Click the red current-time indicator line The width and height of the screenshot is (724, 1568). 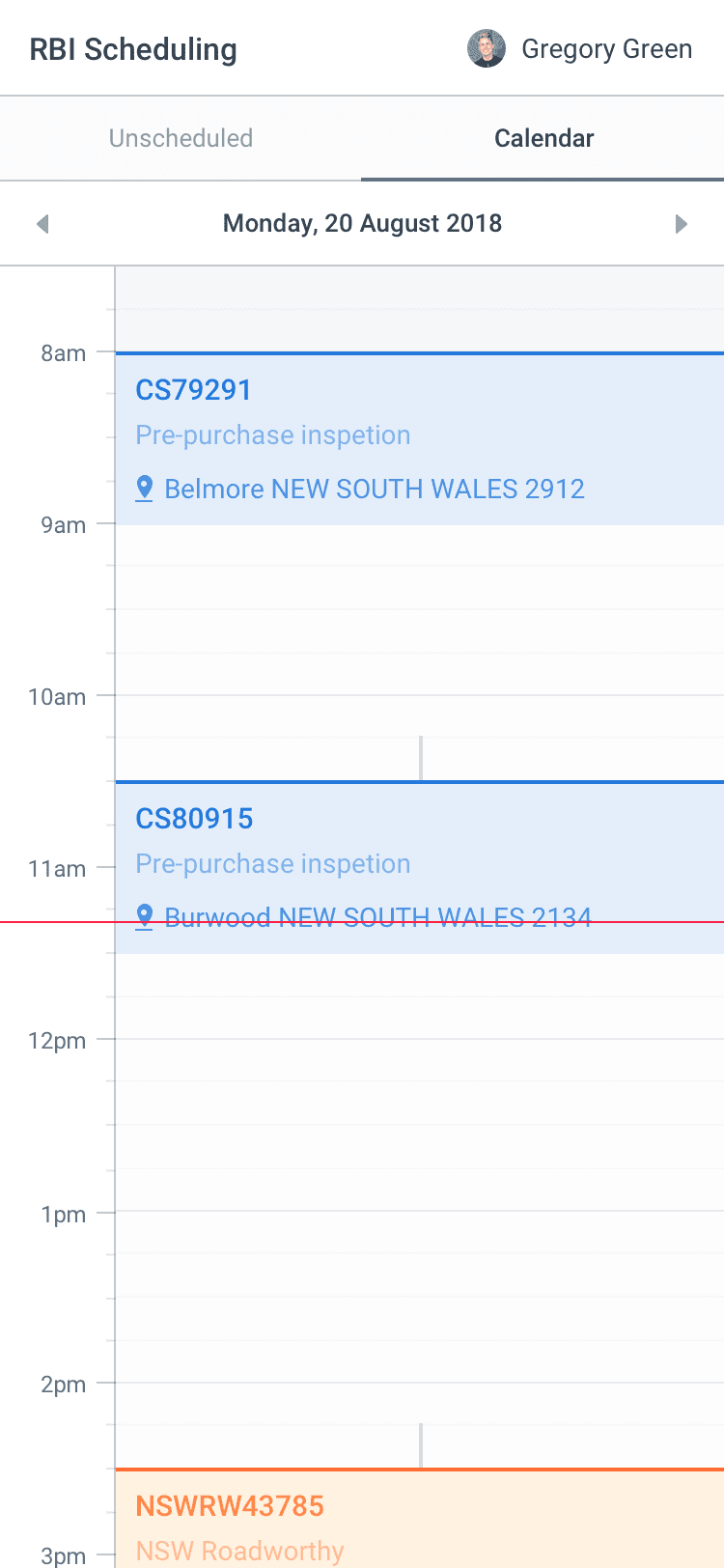[362, 922]
